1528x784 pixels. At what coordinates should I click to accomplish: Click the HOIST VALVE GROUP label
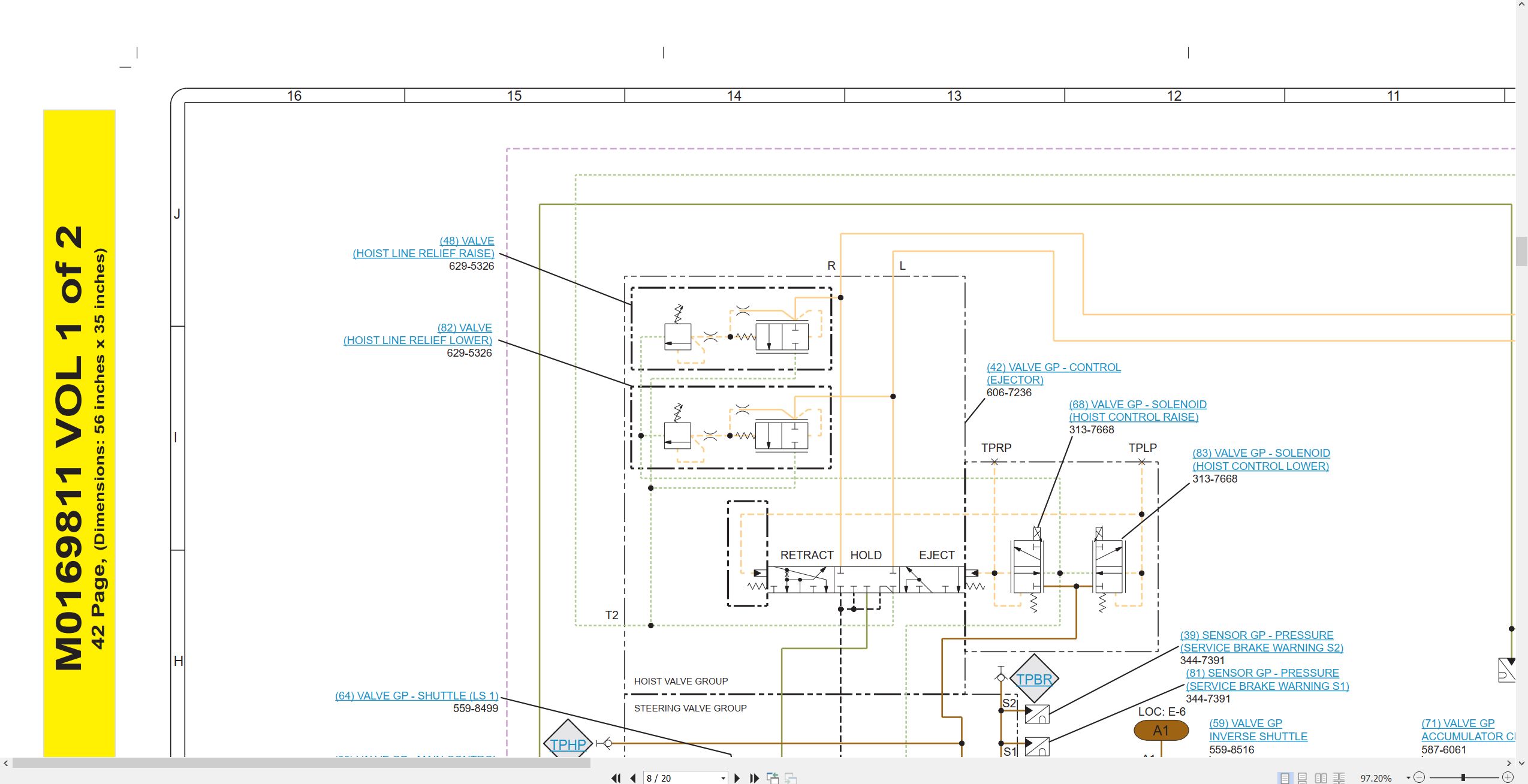pos(681,682)
